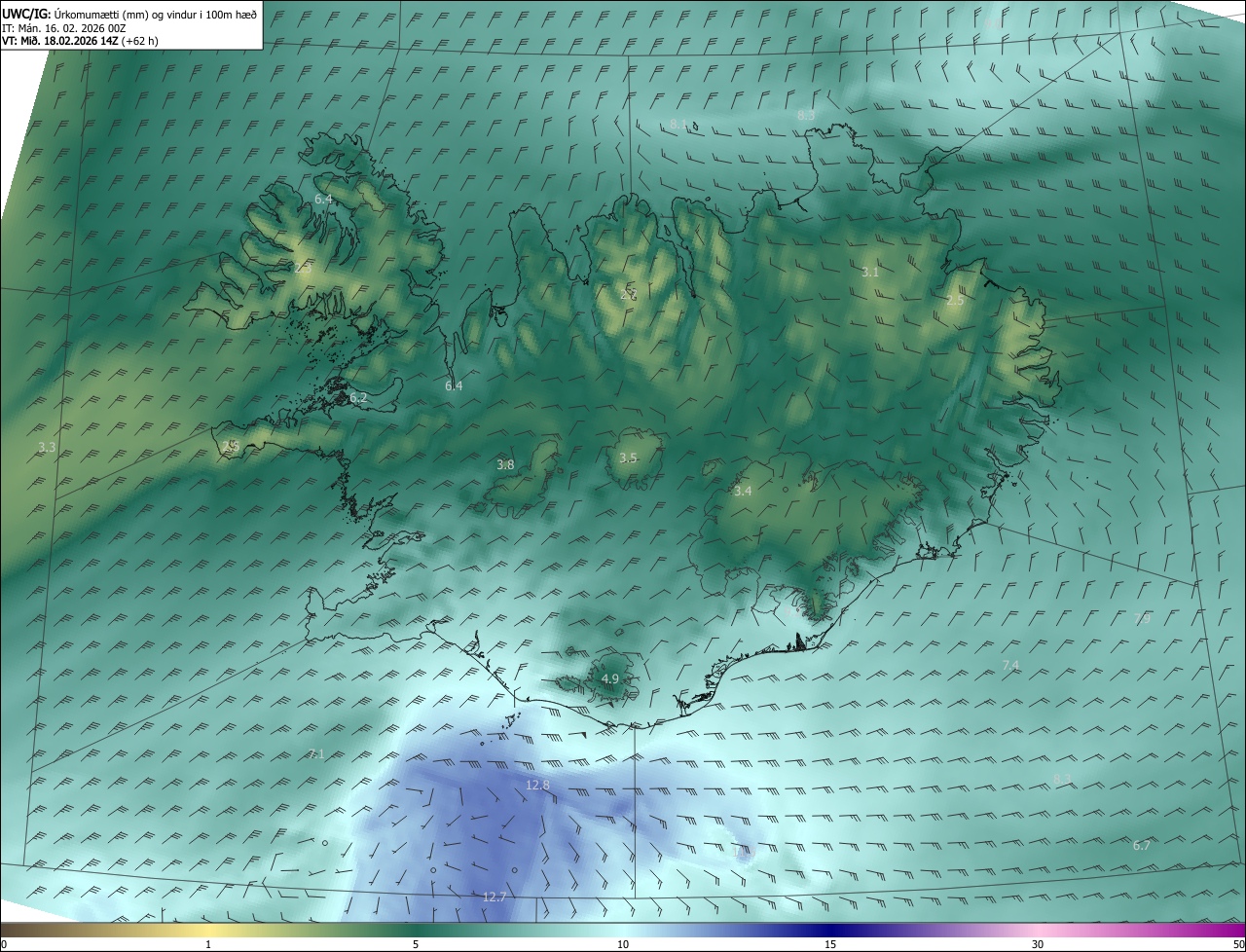Click the 'VT: Mið. 18.02.2026 14Z' valid-time line

point(60,41)
